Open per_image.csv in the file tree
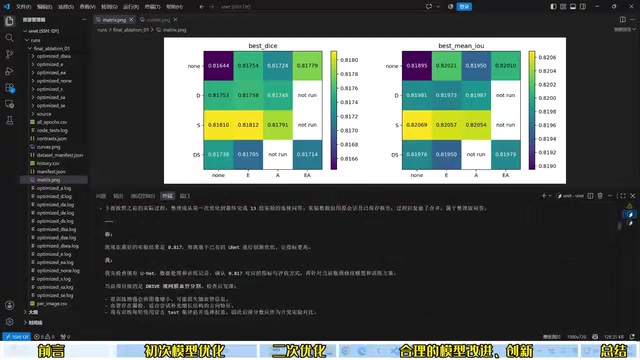640x360 pixels. [49, 304]
